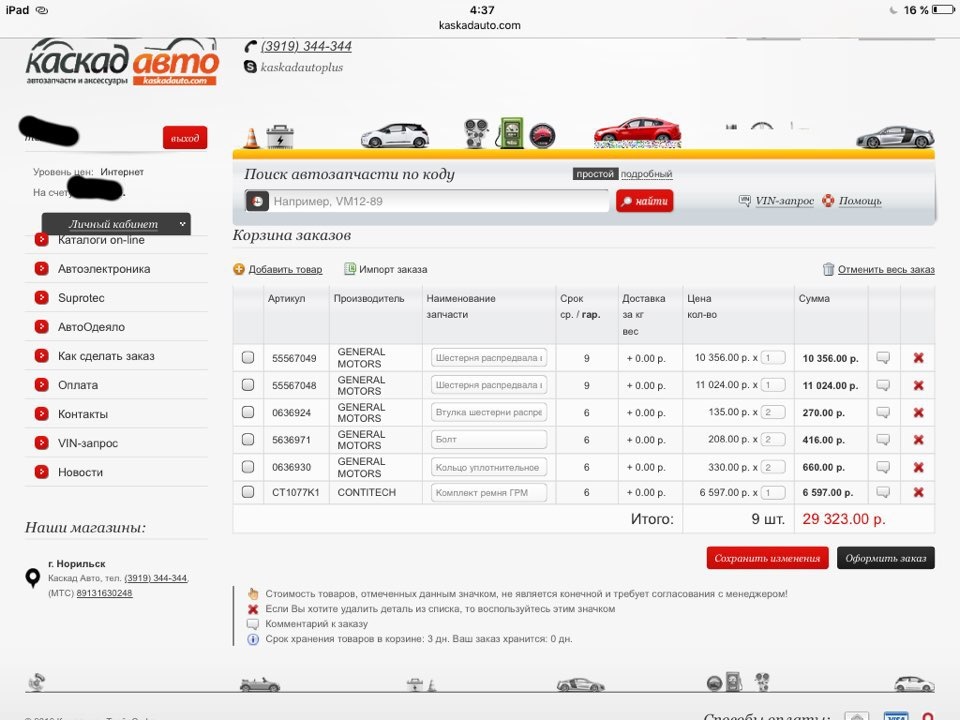Click Сохранить изменения button

767,558
